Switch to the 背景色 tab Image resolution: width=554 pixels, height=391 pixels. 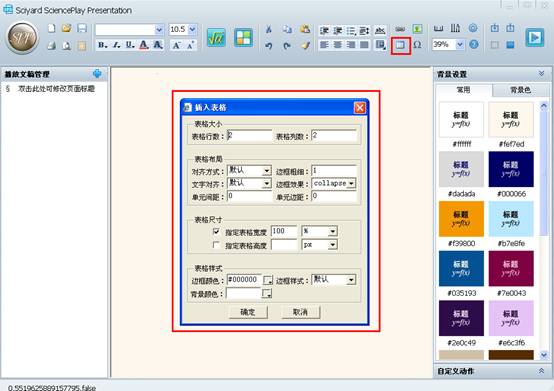tap(520, 90)
